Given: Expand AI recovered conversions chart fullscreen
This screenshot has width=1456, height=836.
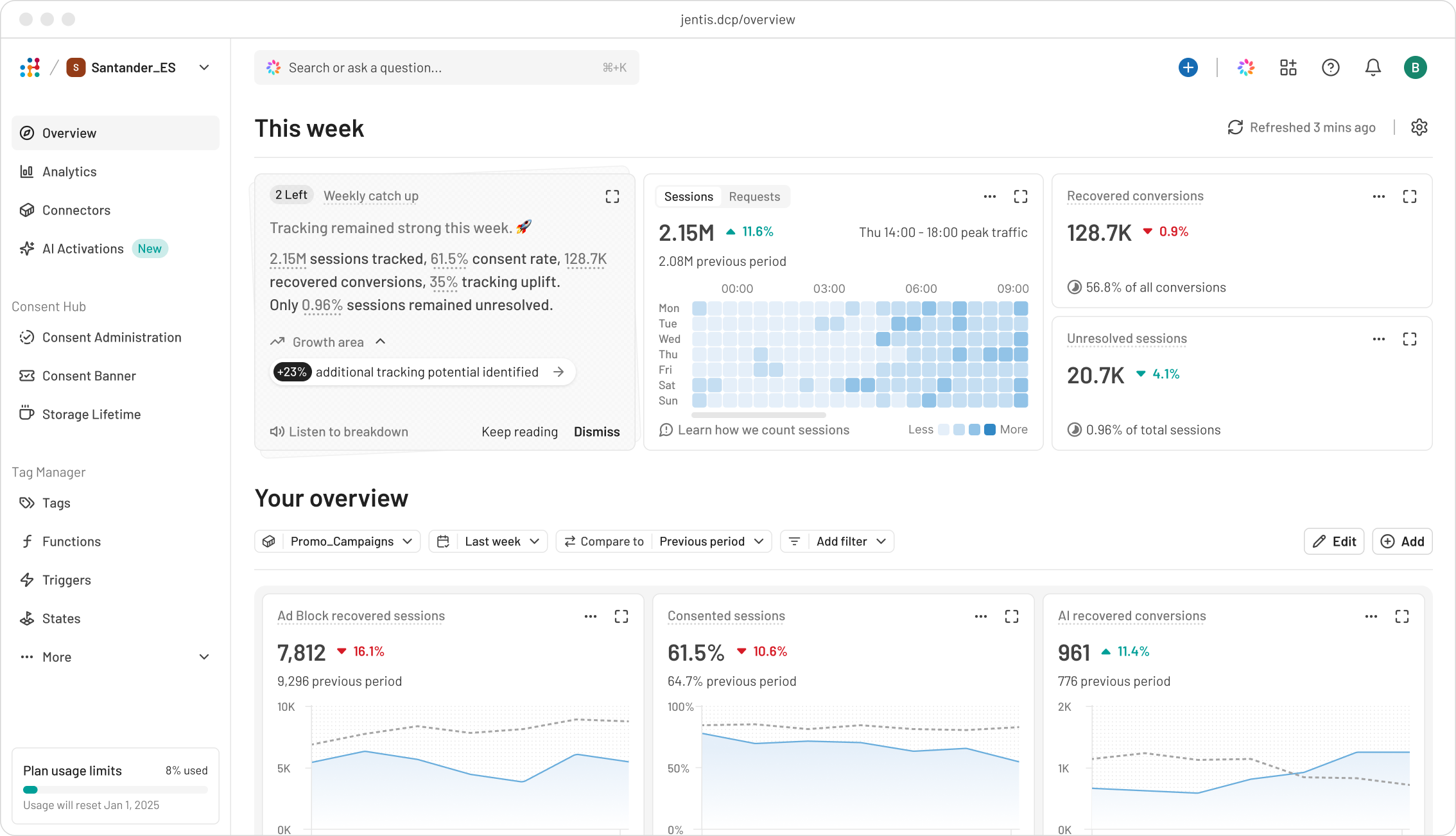Looking at the screenshot, I should (x=1402, y=616).
